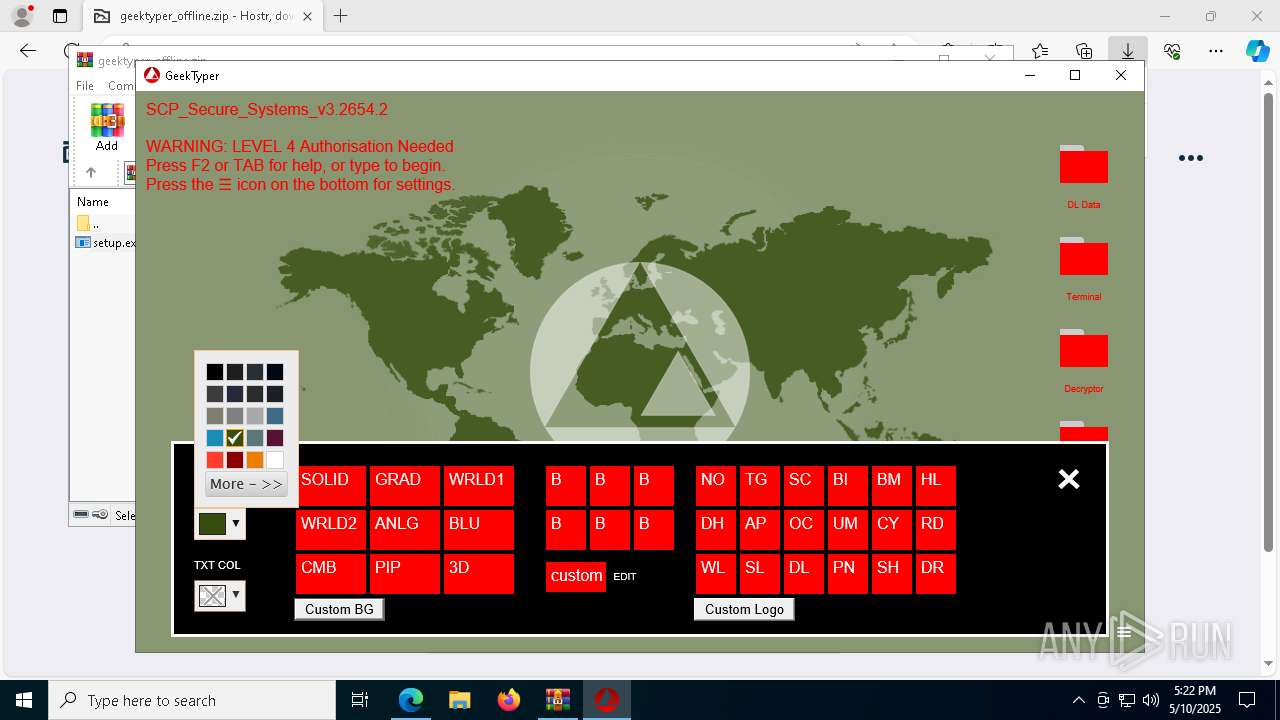The height and width of the screenshot is (720, 1280).
Task: Pick the orange color swatch
Action: tap(255, 460)
